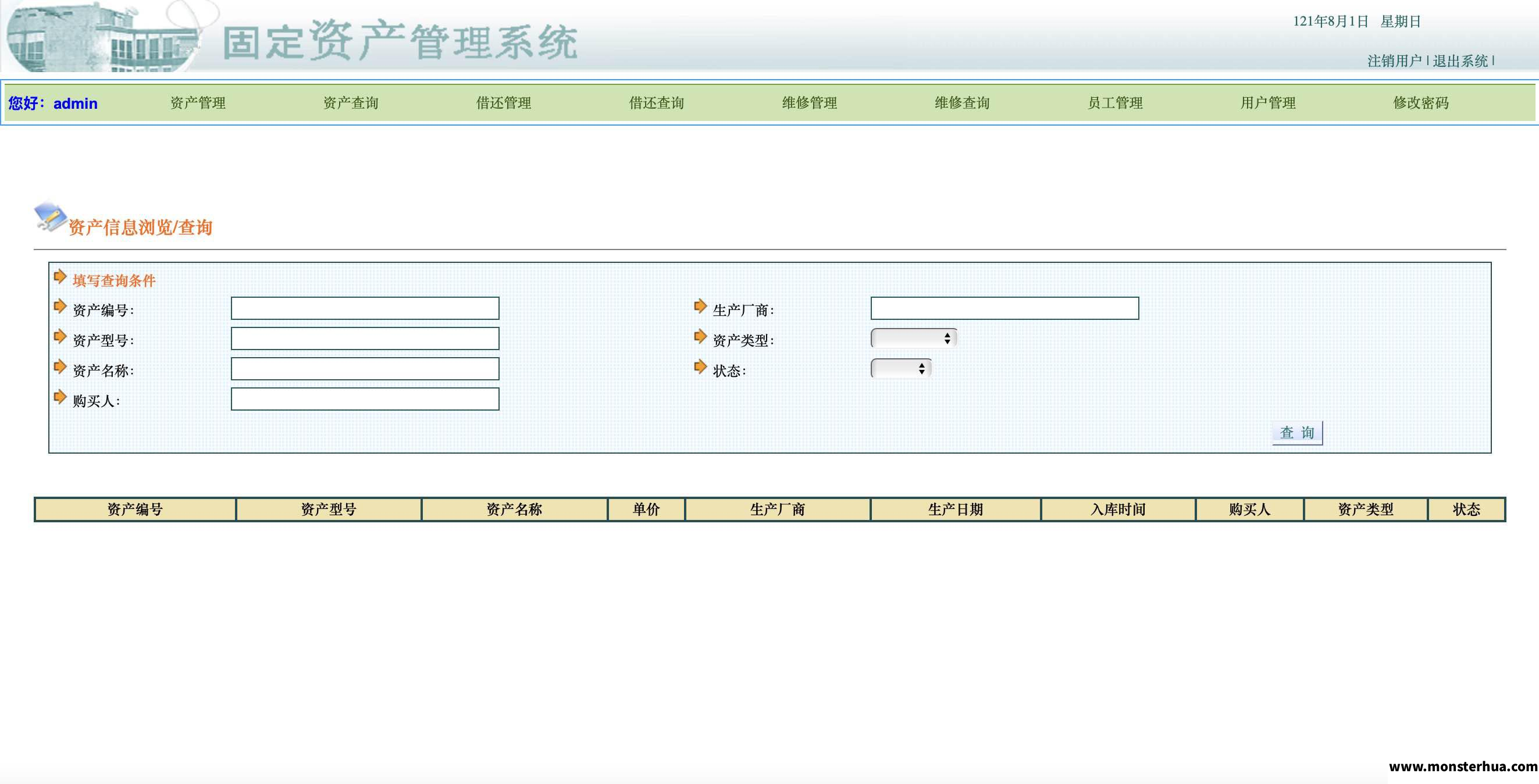Click the 购买人 table column header
Viewport: 1539px width, 784px height.
click(1250, 509)
